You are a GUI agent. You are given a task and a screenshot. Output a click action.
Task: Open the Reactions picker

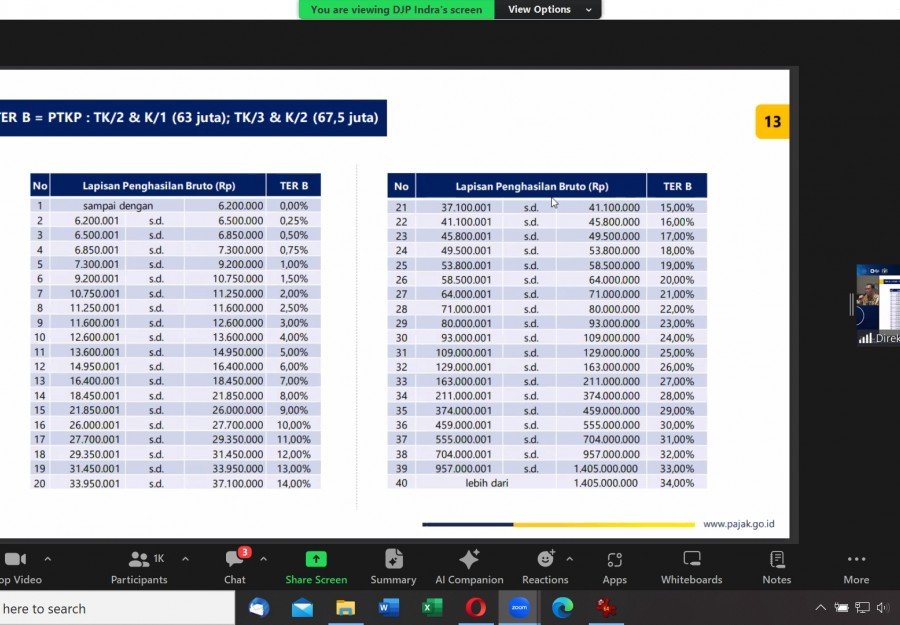click(545, 565)
